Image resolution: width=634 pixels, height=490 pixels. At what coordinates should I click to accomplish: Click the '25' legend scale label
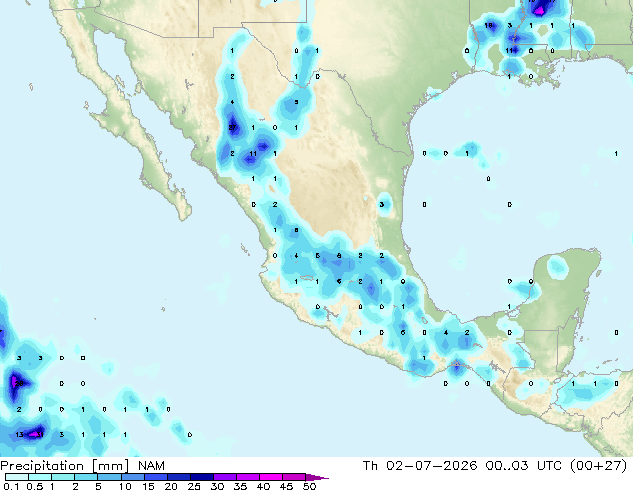pyautogui.click(x=194, y=486)
